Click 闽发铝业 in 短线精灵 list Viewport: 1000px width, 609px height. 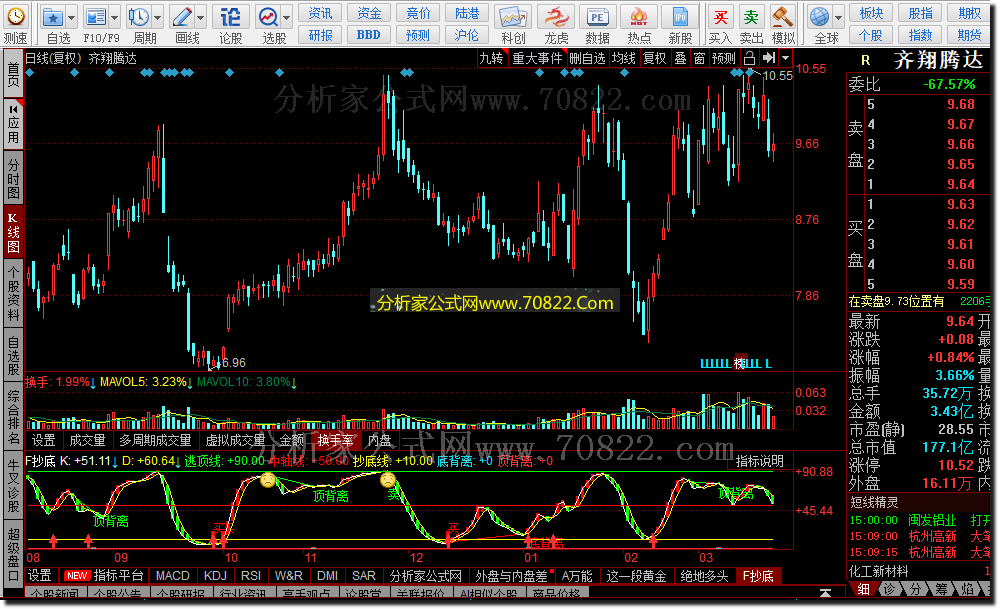coord(932,520)
